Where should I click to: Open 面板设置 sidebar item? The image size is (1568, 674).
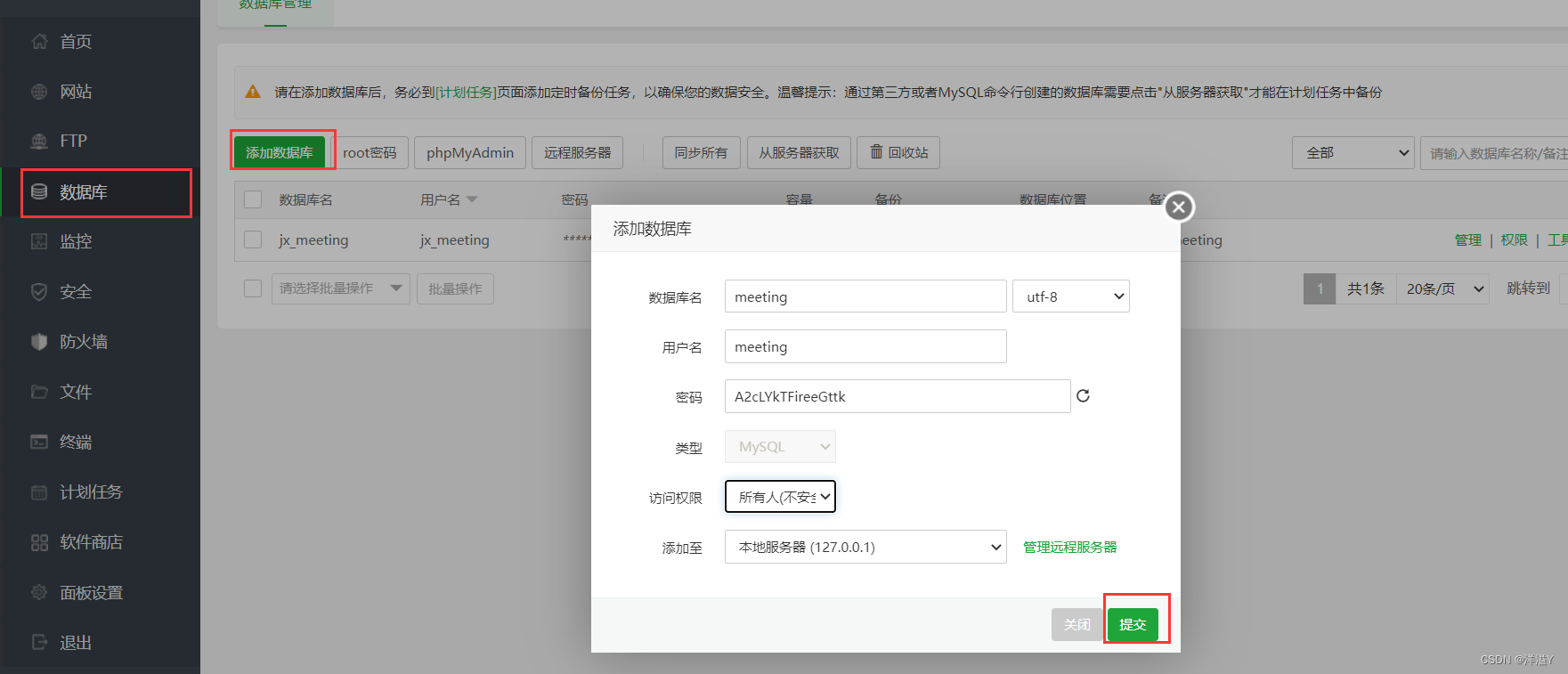91,592
